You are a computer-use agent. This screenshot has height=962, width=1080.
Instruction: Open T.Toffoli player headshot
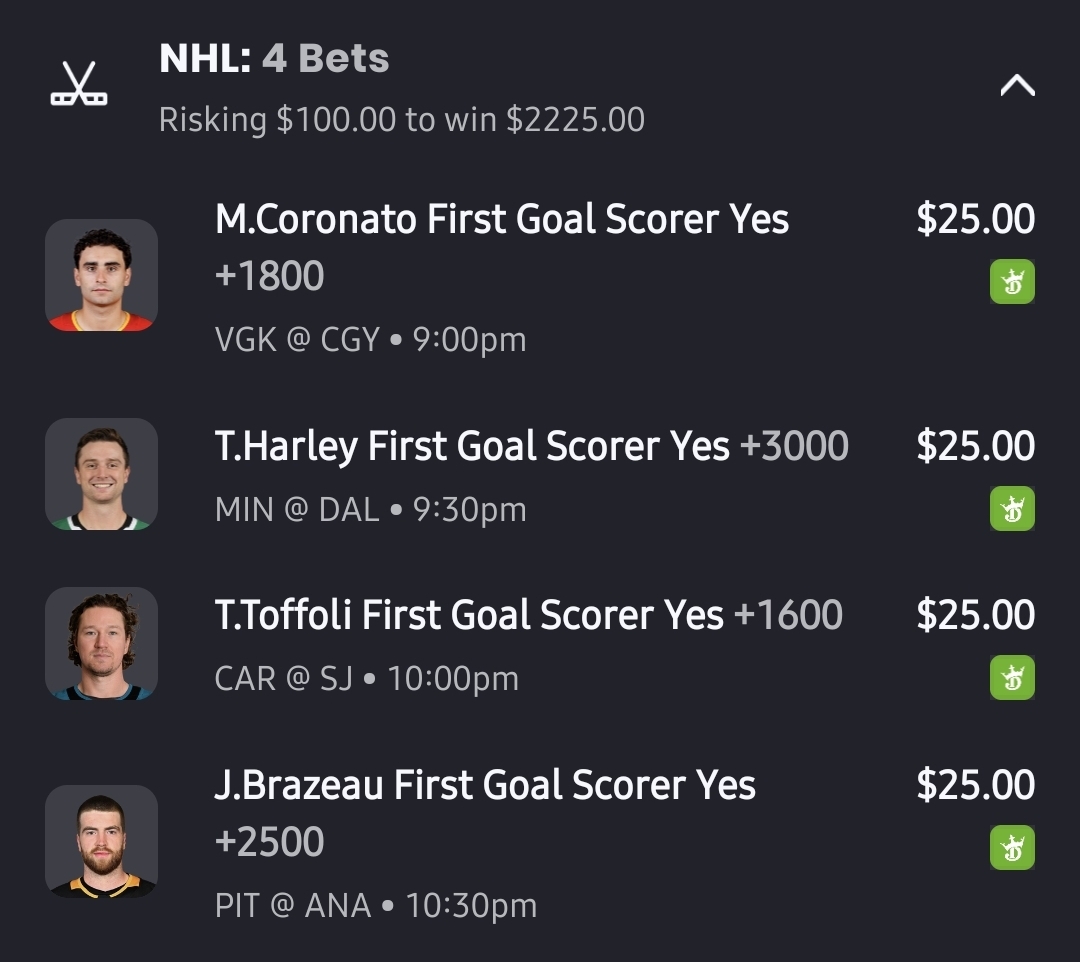pos(101,643)
